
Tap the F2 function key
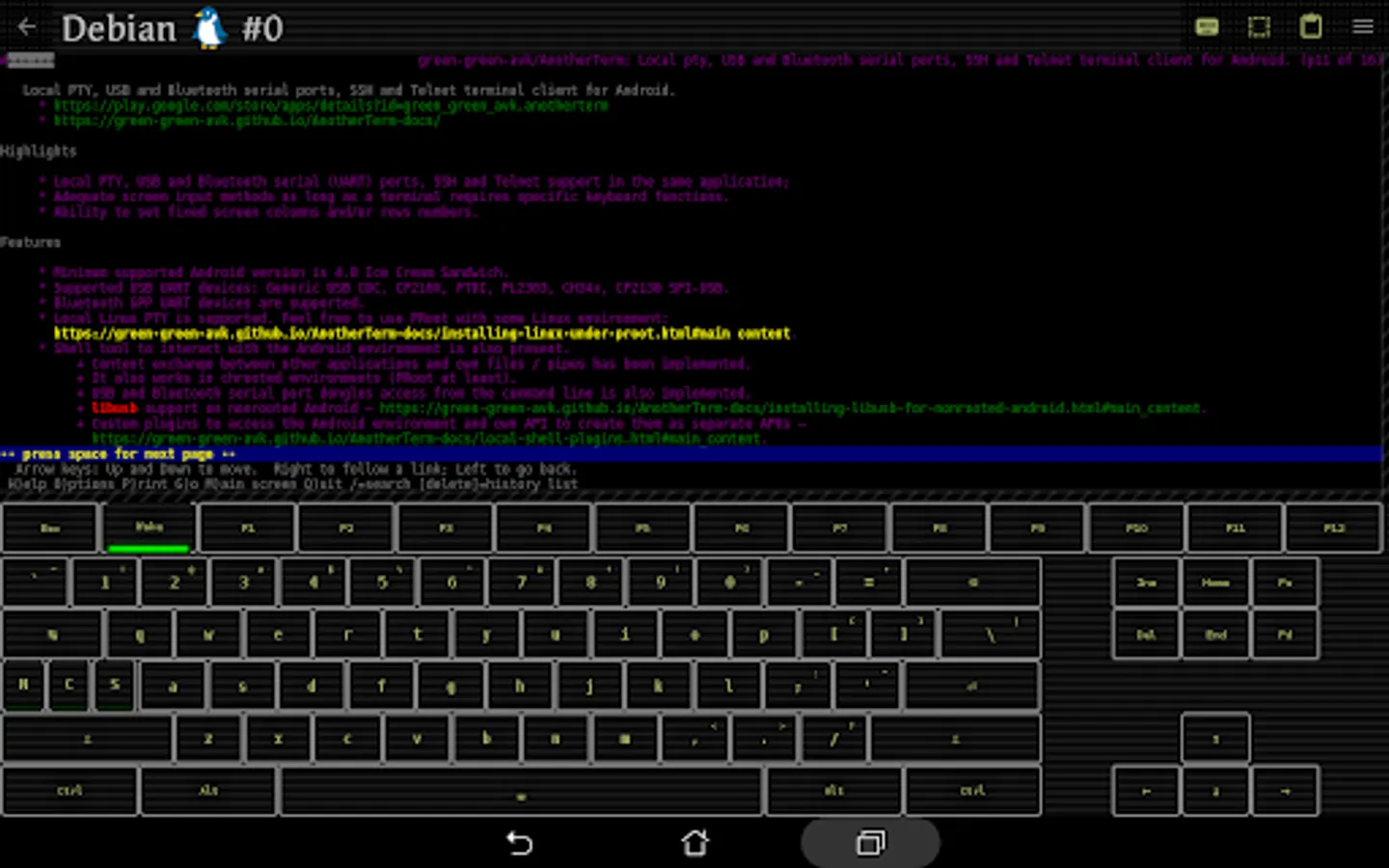(x=346, y=529)
